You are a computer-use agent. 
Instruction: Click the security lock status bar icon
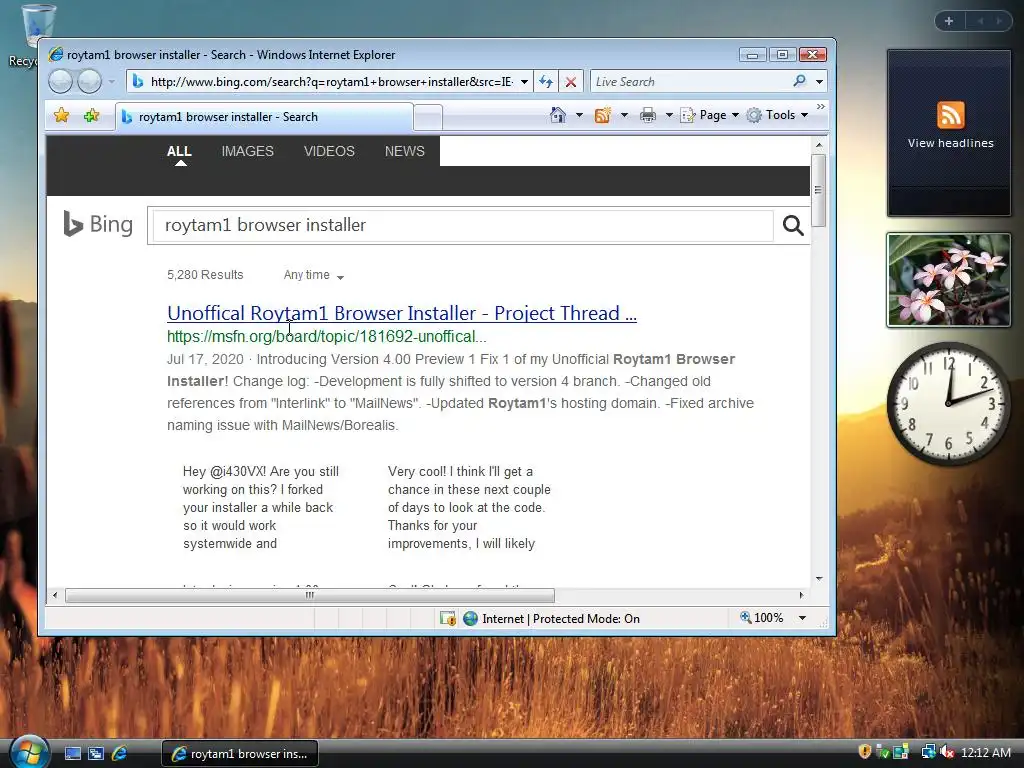tap(448, 618)
